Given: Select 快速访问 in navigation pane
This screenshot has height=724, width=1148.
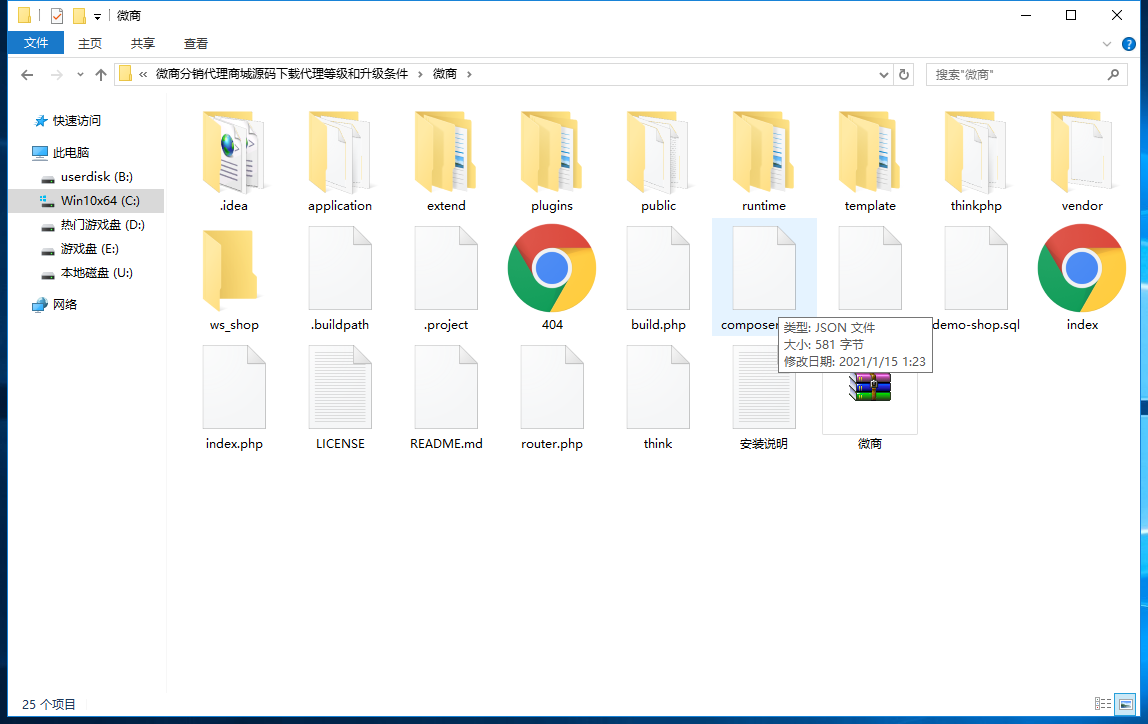Looking at the screenshot, I should (77, 121).
